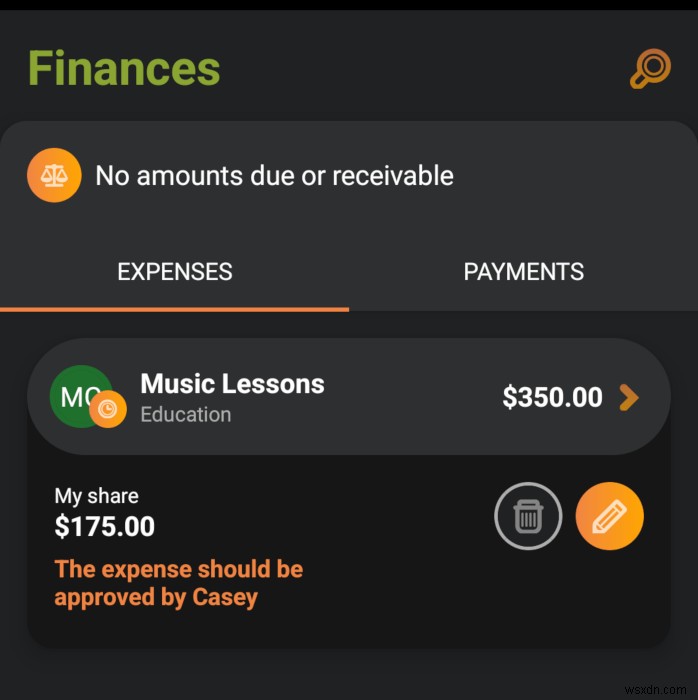Tap the Education category label
The height and width of the screenshot is (700, 698).
[x=185, y=414]
